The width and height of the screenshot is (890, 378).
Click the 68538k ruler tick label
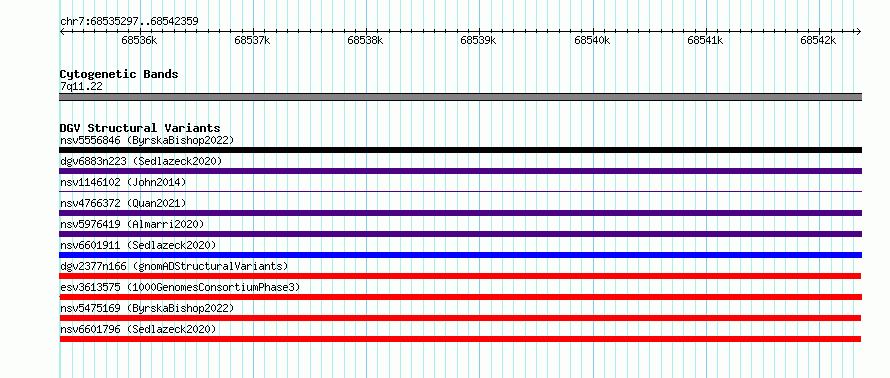(366, 40)
